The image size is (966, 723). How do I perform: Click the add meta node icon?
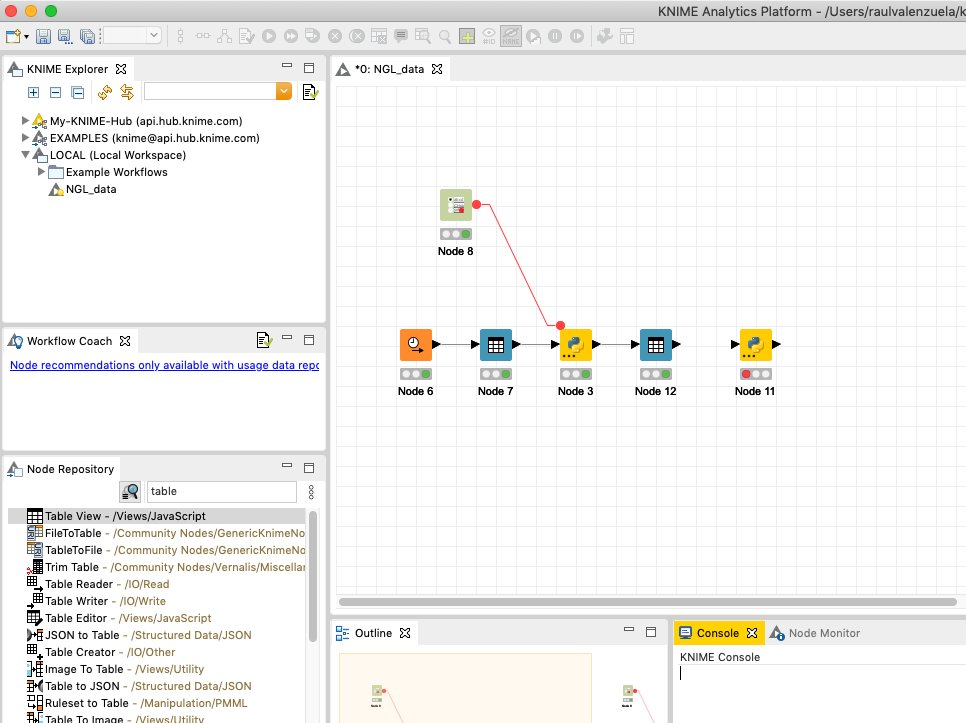tap(467, 36)
